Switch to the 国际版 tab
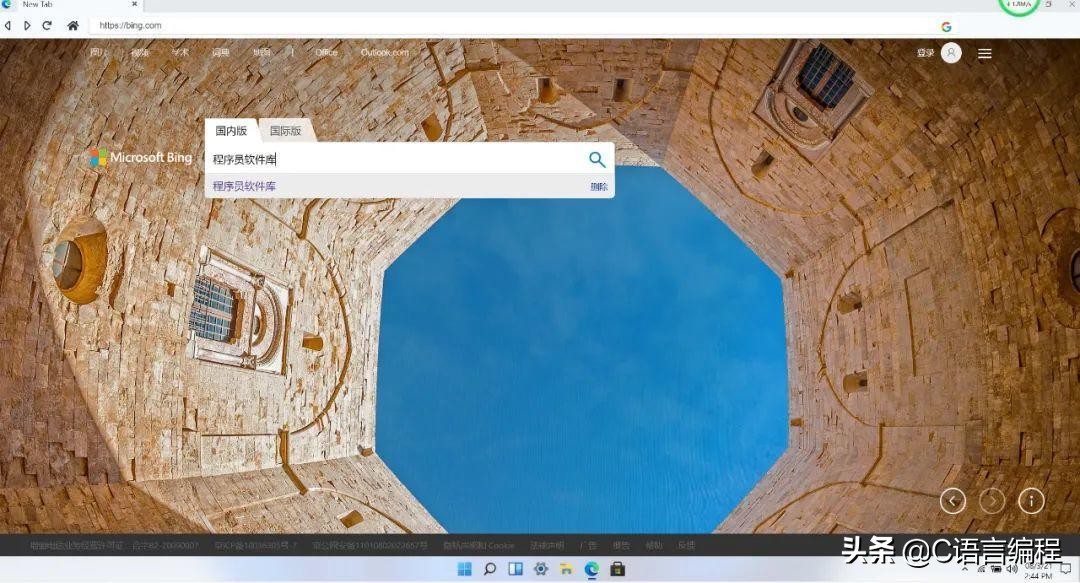Image resolution: width=1080 pixels, height=583 pixels. [x=284, y=130]
